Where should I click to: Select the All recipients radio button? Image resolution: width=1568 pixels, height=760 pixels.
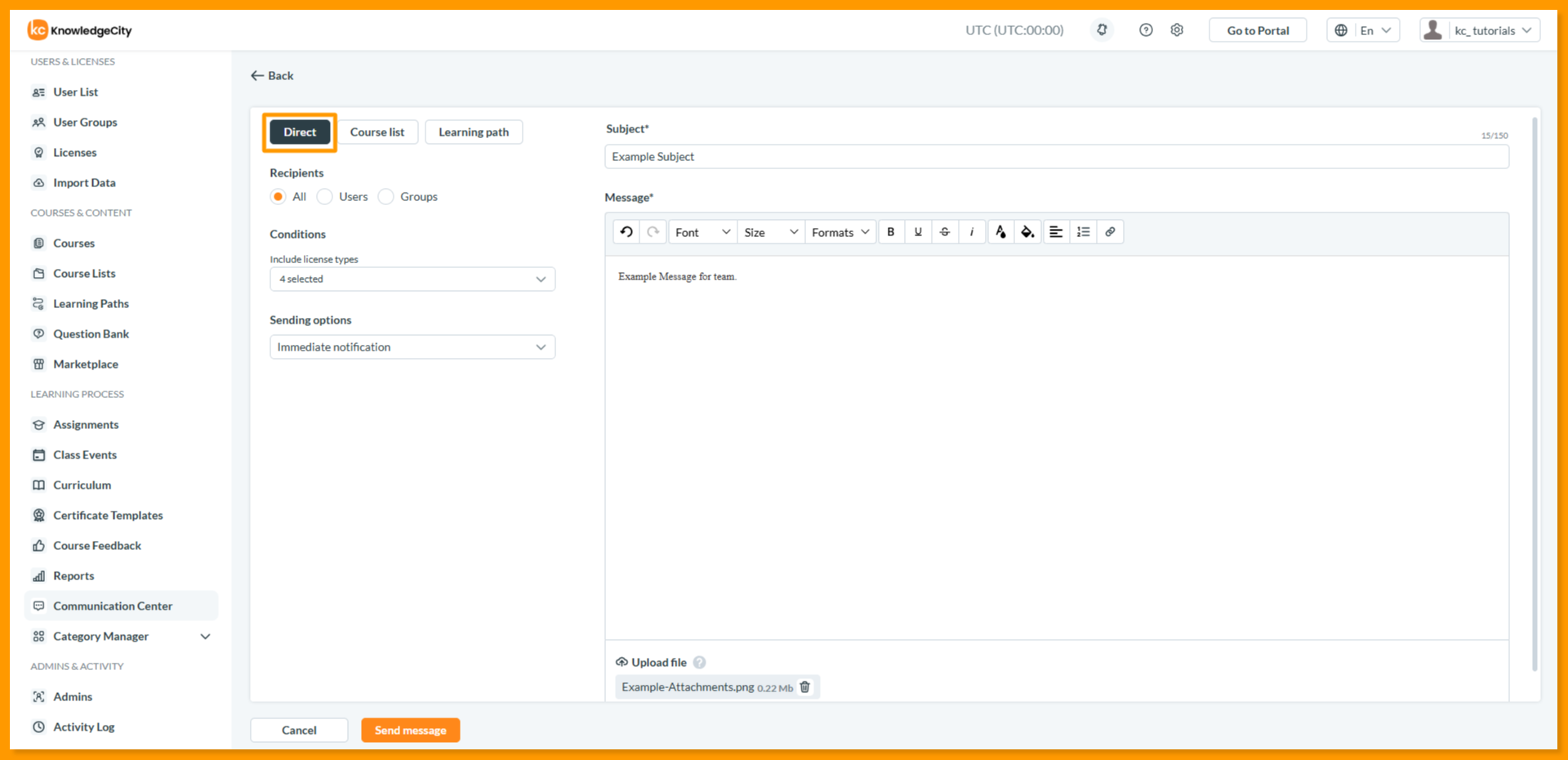pyautogui.click(x=278, y=197)
